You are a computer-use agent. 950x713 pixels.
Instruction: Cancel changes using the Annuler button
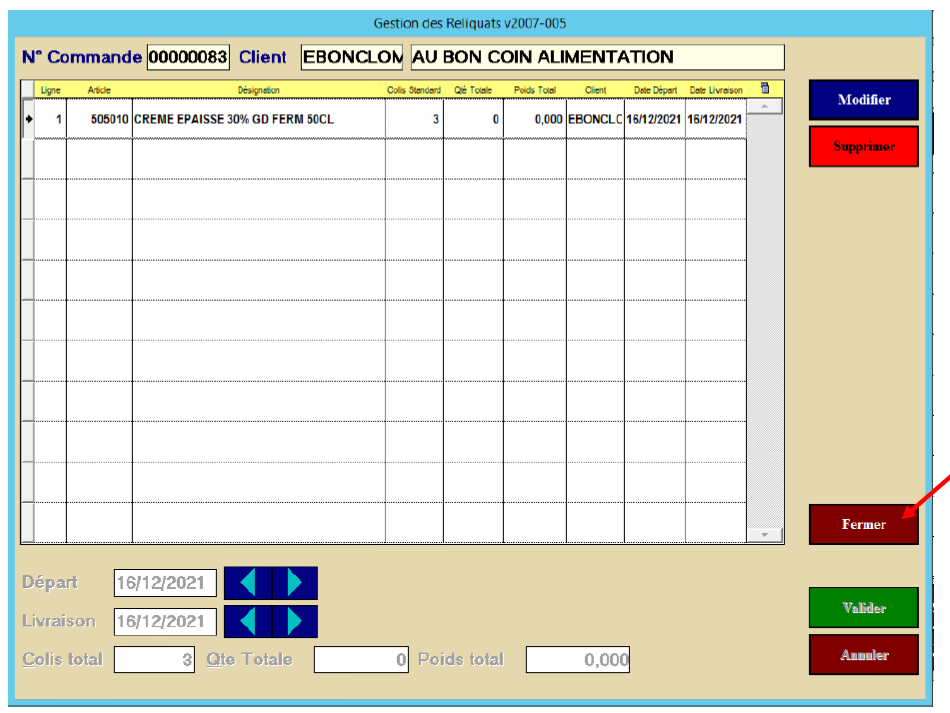pyautogui.click(x=863, y=655)
